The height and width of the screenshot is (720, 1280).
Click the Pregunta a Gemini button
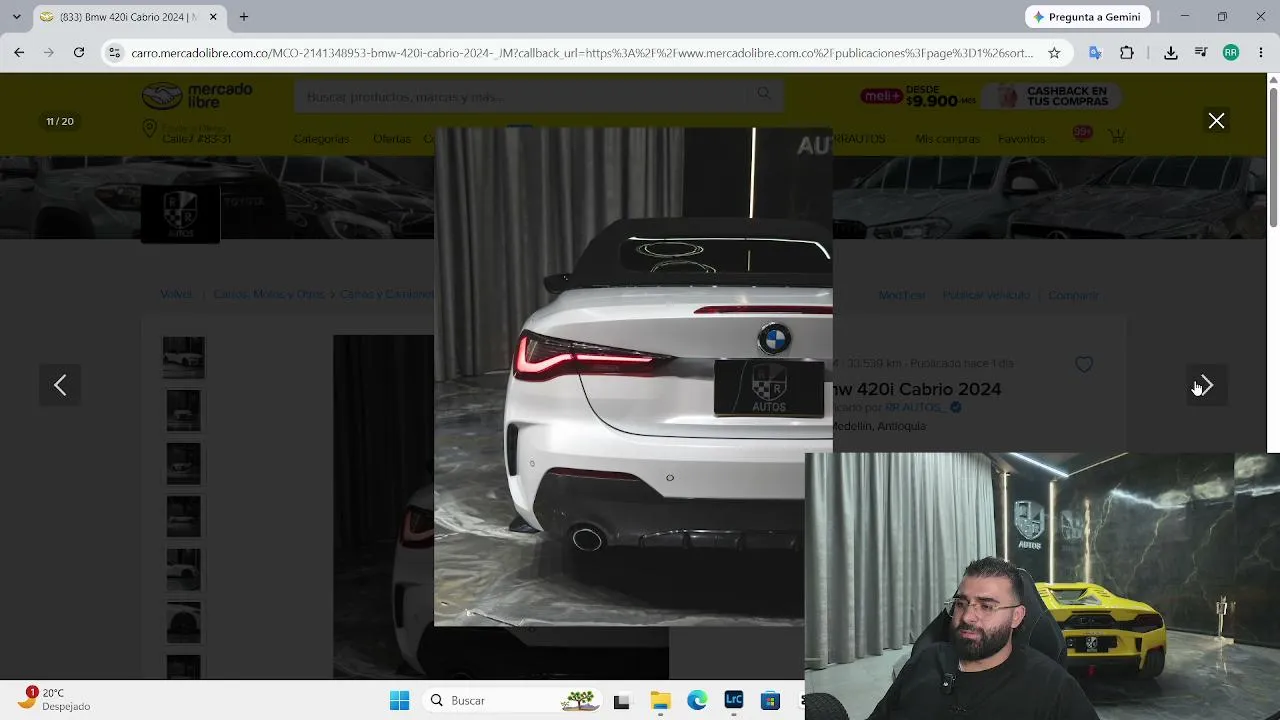pos(1087,17)
